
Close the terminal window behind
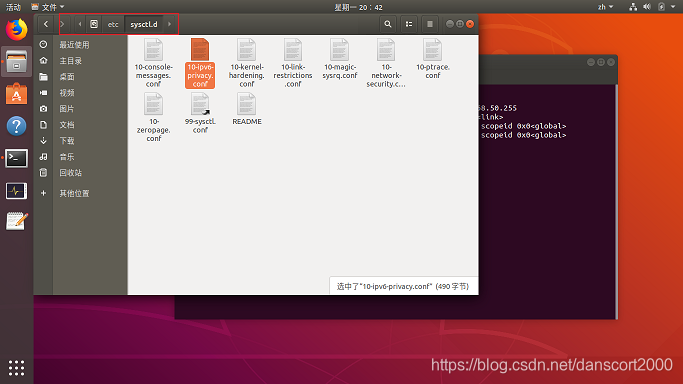611,62
